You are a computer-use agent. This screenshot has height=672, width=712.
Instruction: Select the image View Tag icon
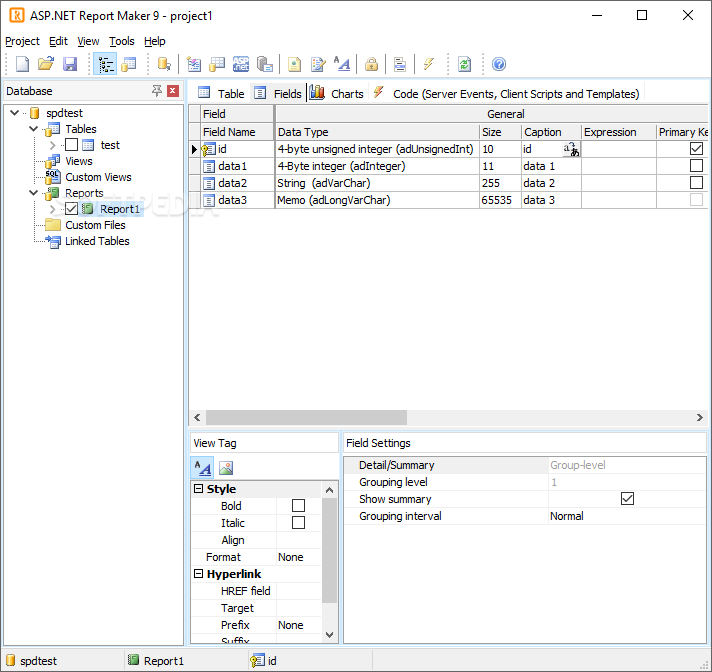click(x=226, y=468)
